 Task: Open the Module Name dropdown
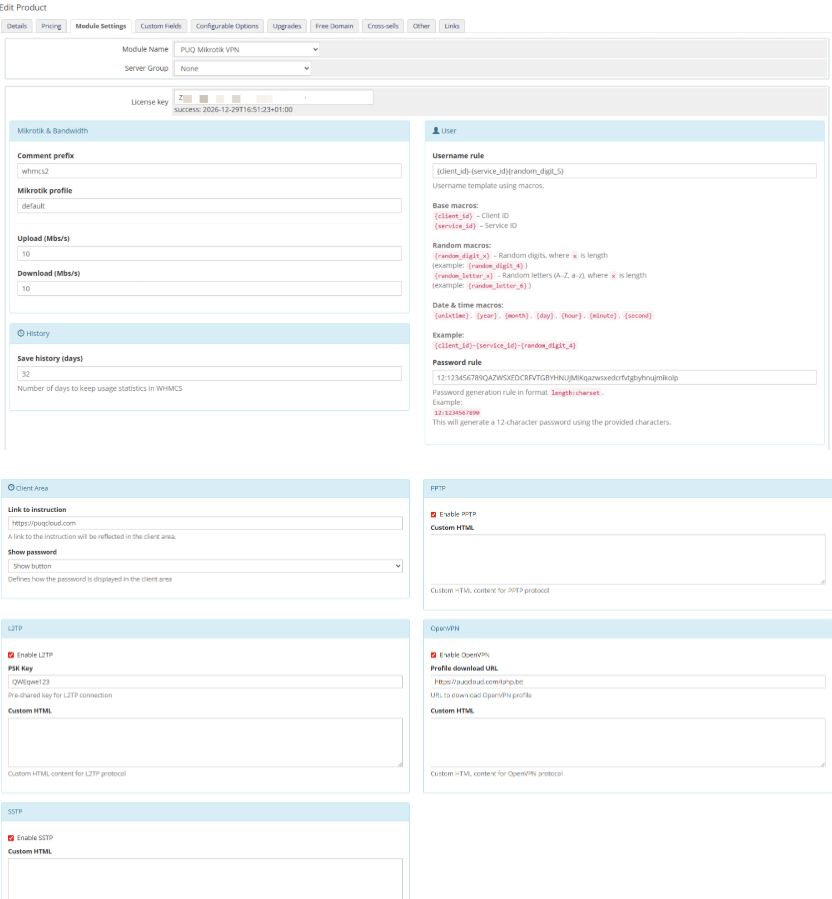coord(246,49)
